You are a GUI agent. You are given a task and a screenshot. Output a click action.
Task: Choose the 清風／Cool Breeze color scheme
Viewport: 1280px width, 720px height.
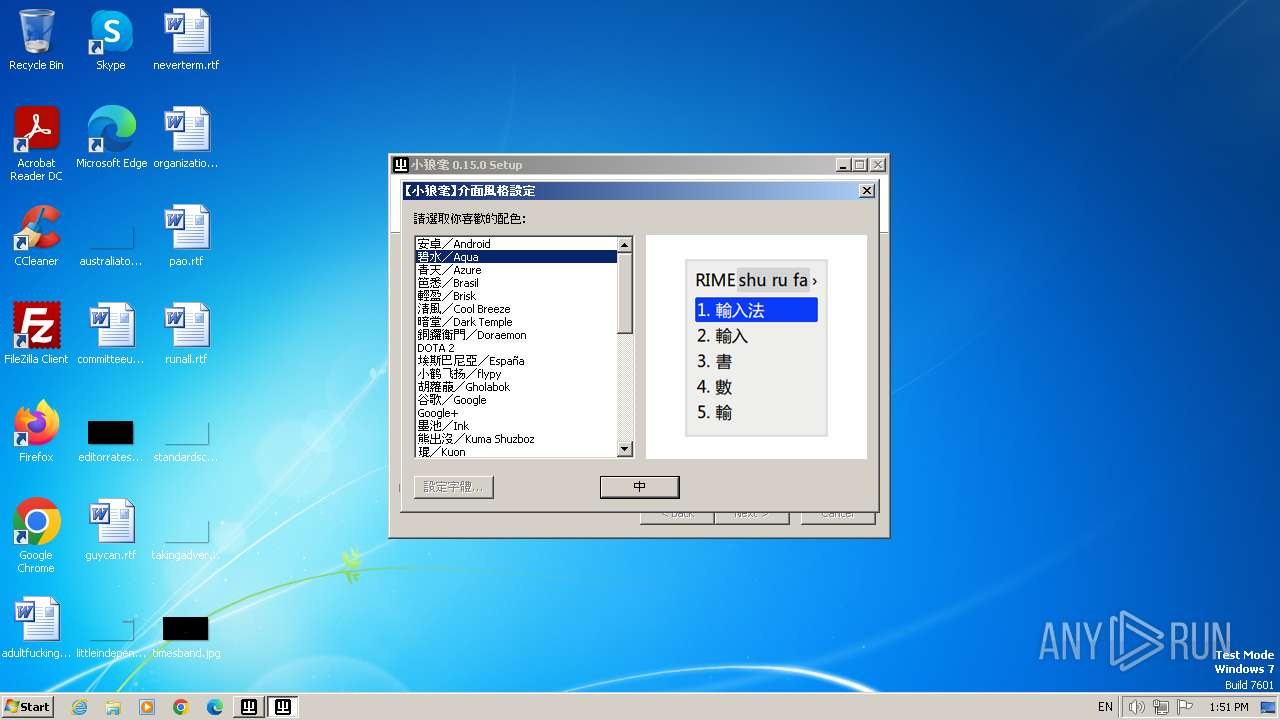point(516,309)
